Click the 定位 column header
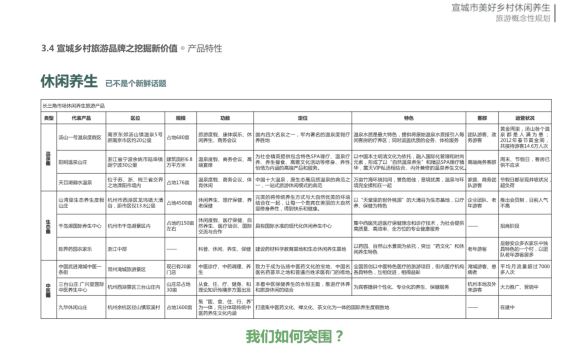Image resolution: width=570 pixels, height=360 pixels. (302, 118)
